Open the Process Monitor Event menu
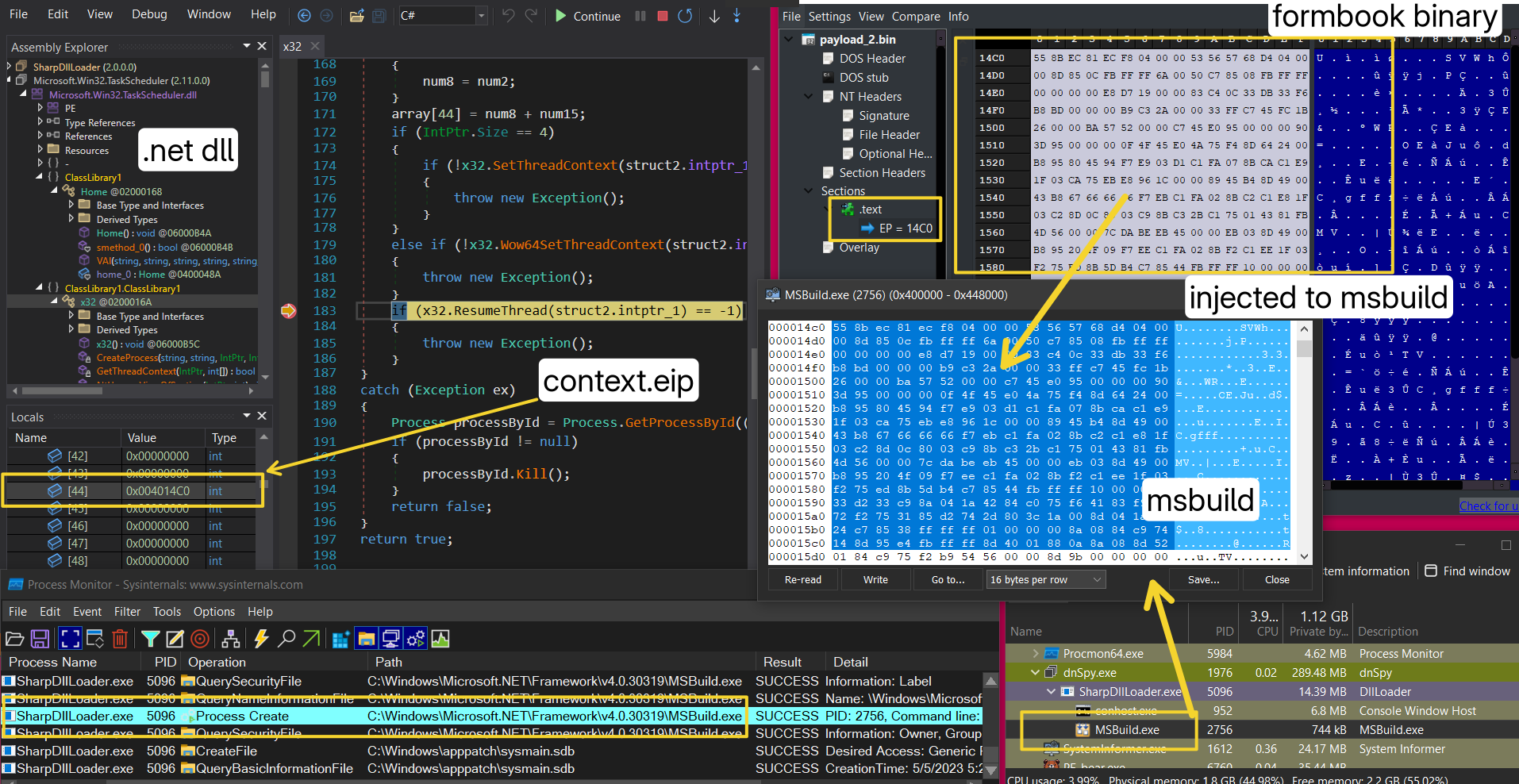This screenshot has width=1519, height=784. (x=87, y=611)
